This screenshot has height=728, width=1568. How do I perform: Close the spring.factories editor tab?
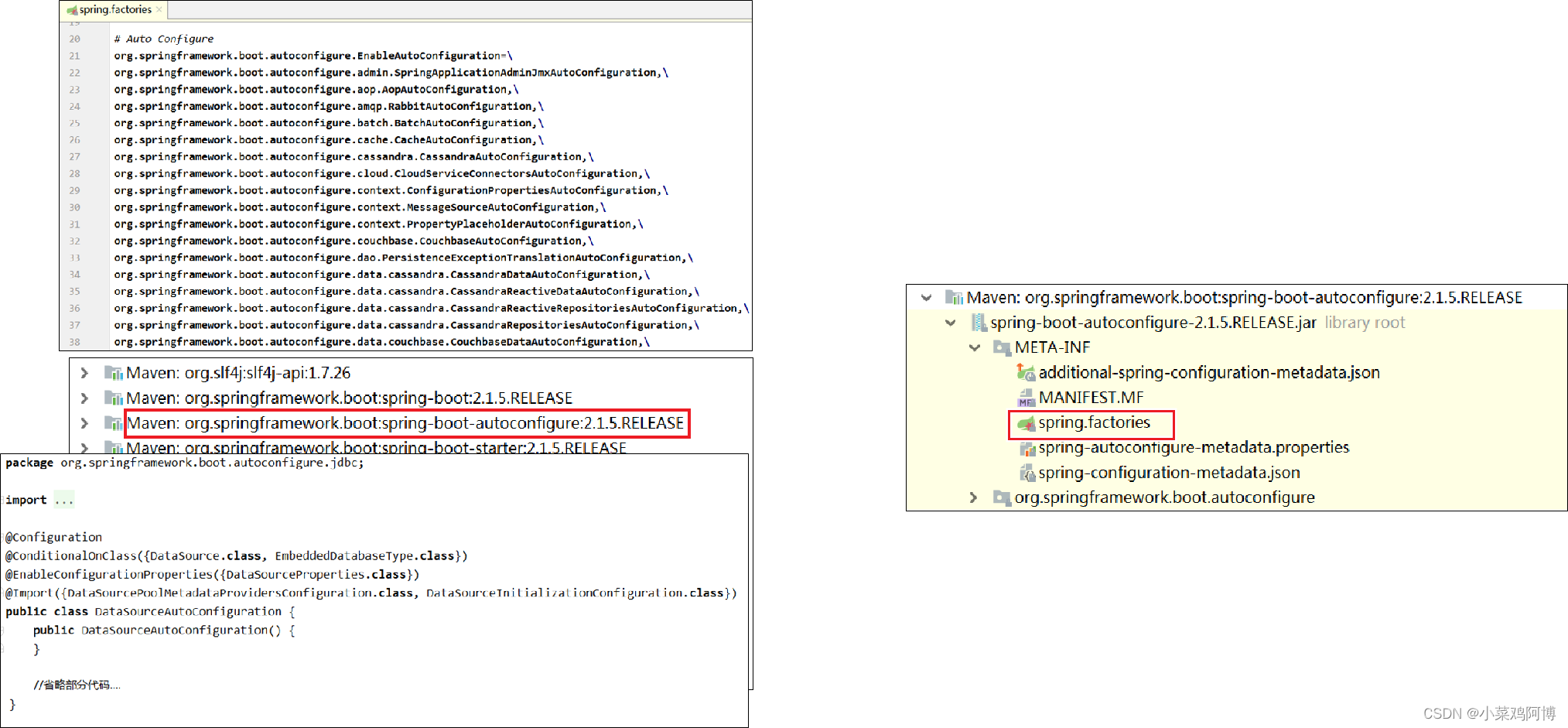pyautogui.click(x=159, y=9)
